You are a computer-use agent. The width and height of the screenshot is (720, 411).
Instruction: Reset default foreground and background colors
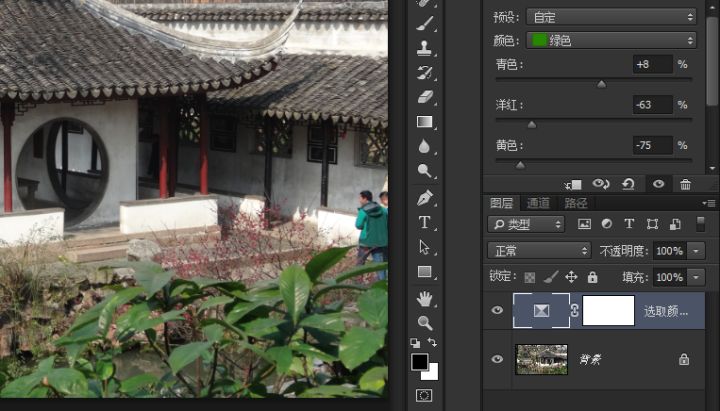tap(415, 343)
